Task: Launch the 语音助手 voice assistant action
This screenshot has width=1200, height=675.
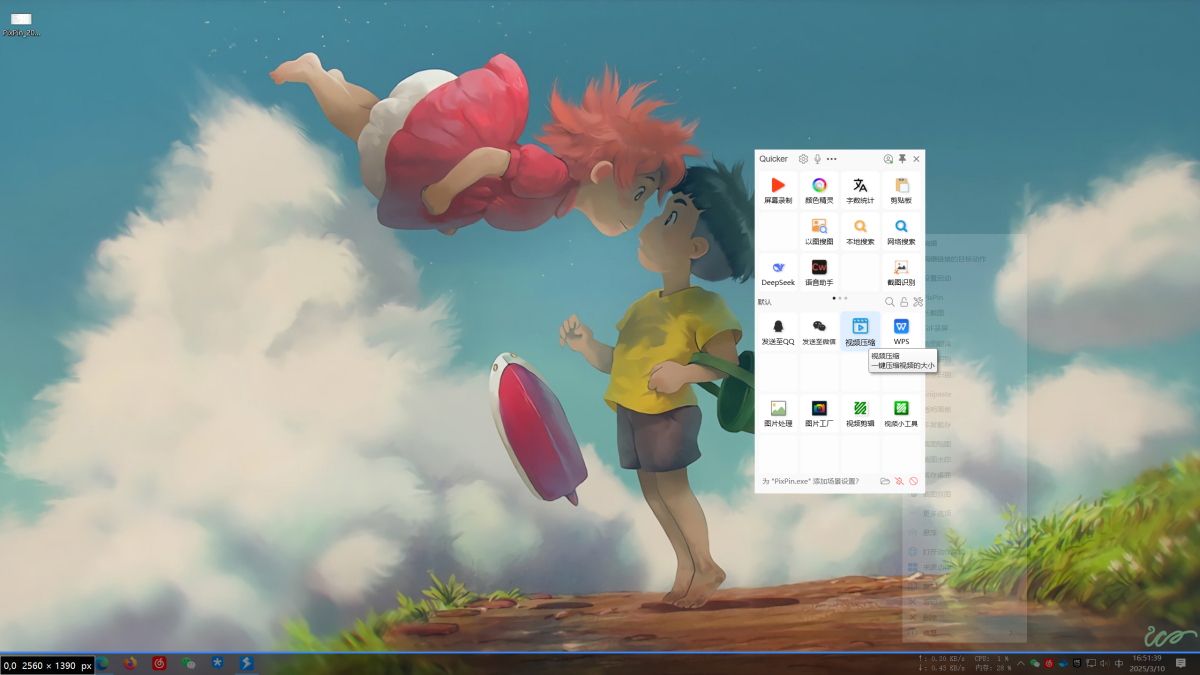Action: click(x=819, y=272)
